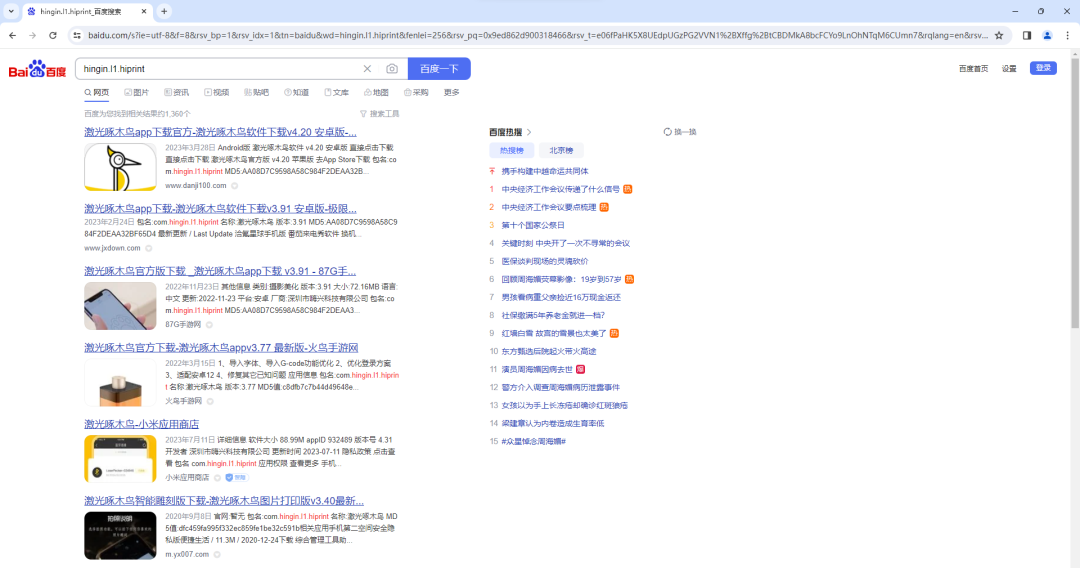Click the orange device thumbnail
This screenshot has height=568, width=1080.
coord(121,383)
